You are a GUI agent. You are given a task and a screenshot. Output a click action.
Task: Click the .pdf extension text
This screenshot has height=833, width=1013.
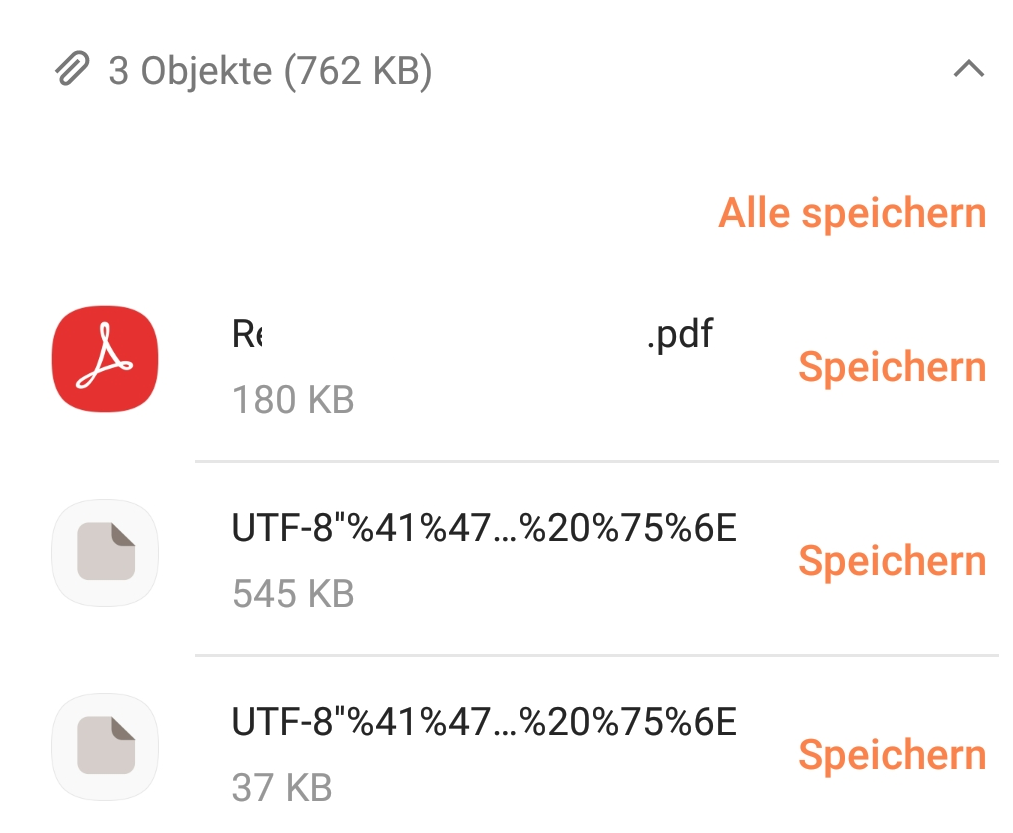680,333
